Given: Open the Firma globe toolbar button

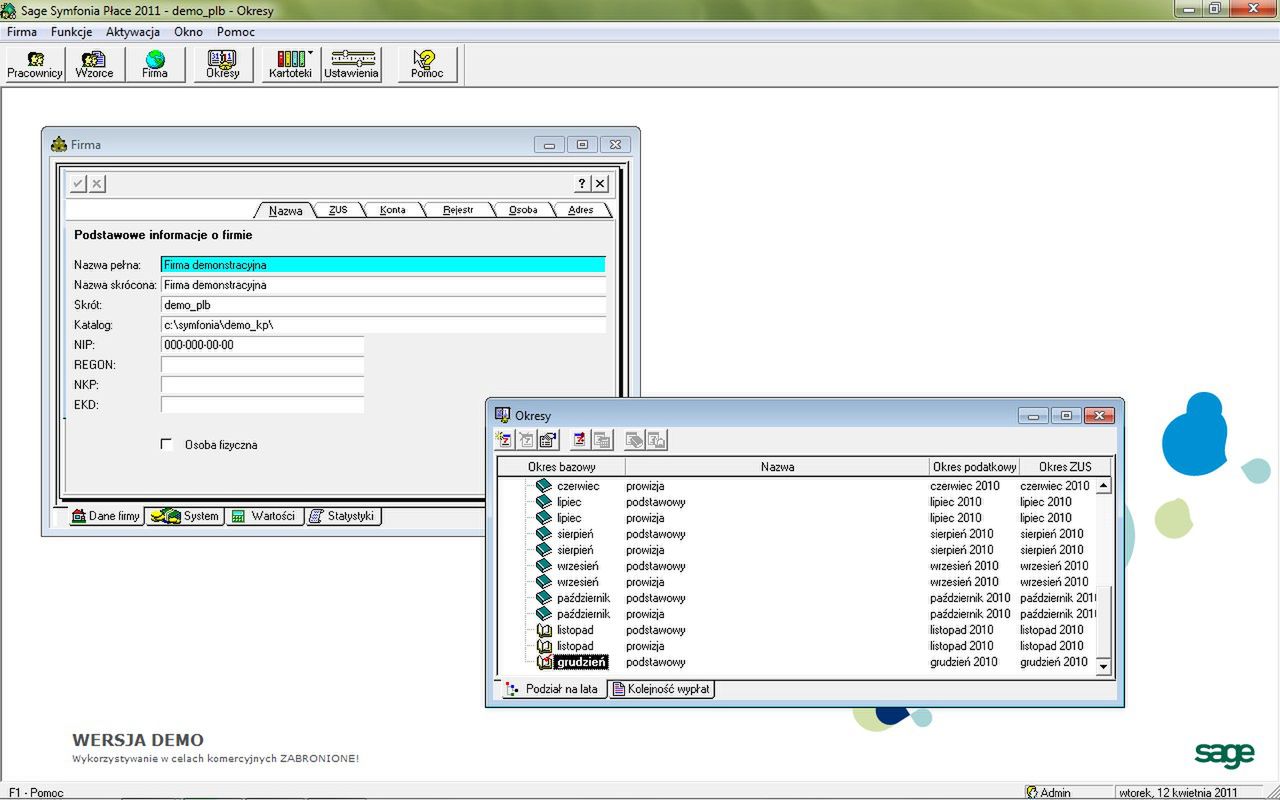Looking at the screenshot, I should click(x=155, y=65).
